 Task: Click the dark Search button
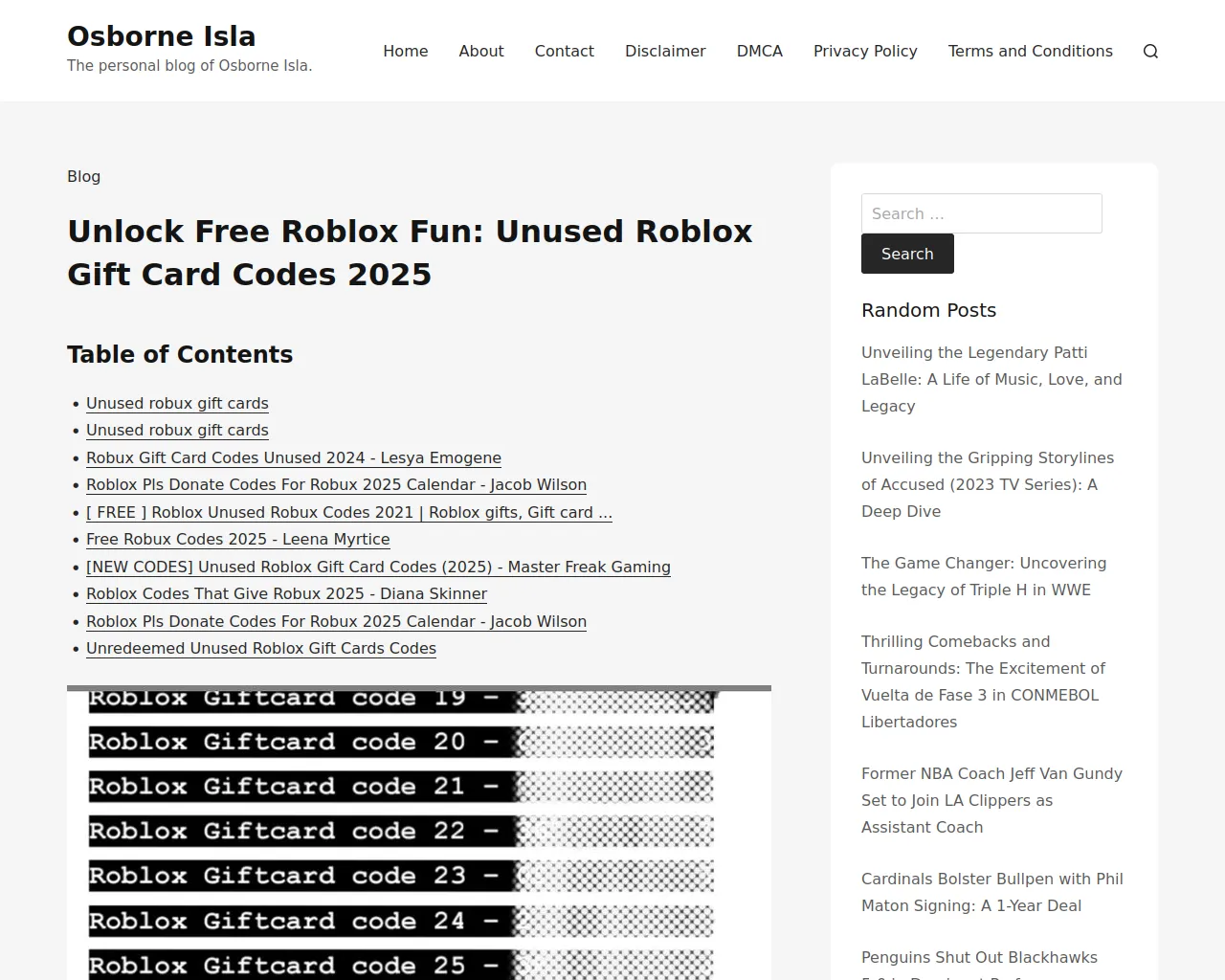(x=907, y=254)
